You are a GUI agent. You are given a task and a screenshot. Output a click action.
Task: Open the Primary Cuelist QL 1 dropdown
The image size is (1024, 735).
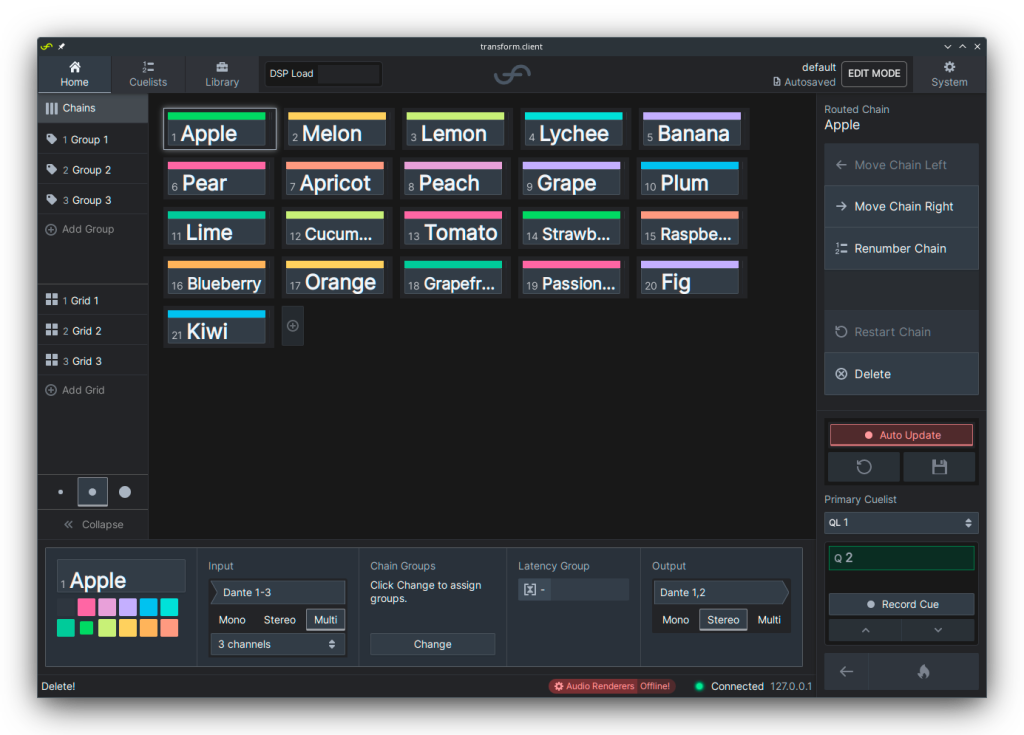click(x=901, y=523)
